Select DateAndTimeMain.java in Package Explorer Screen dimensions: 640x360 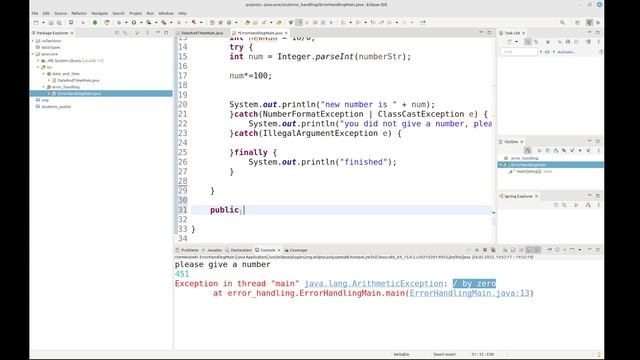78,80
